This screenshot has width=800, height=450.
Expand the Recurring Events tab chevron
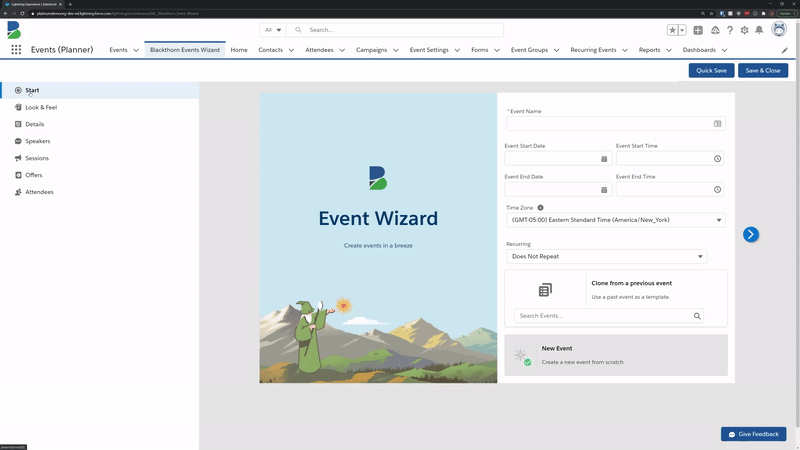pyautogui.click(x=624, y=50)
